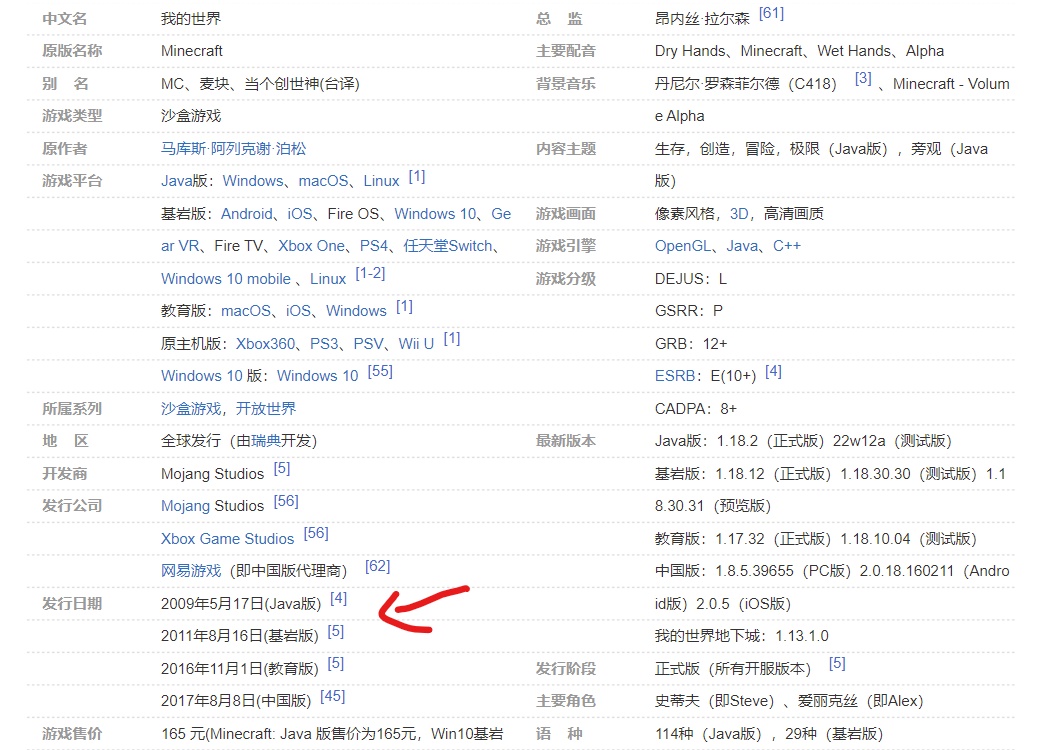
Task: Open citation [62] after 网易游戏
Action: pos(377,566)
